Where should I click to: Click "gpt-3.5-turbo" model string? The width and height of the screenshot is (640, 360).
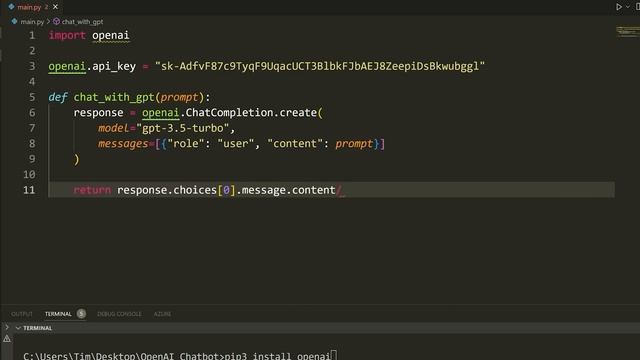[x=183, y=128]
